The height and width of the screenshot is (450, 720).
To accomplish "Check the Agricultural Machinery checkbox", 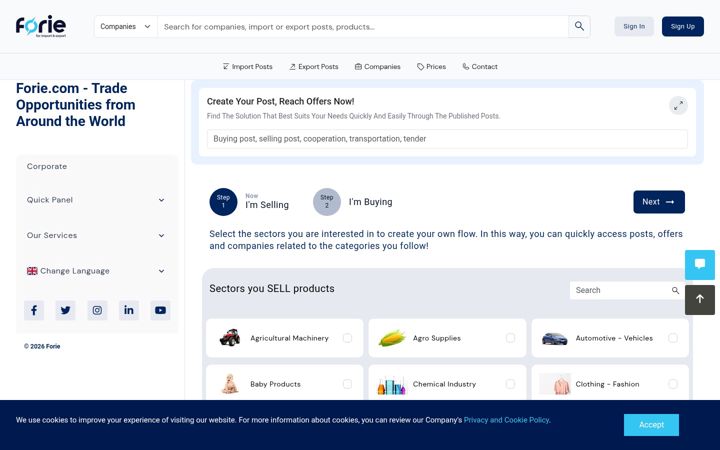I will pyautogui.click(x=347, y=338).
